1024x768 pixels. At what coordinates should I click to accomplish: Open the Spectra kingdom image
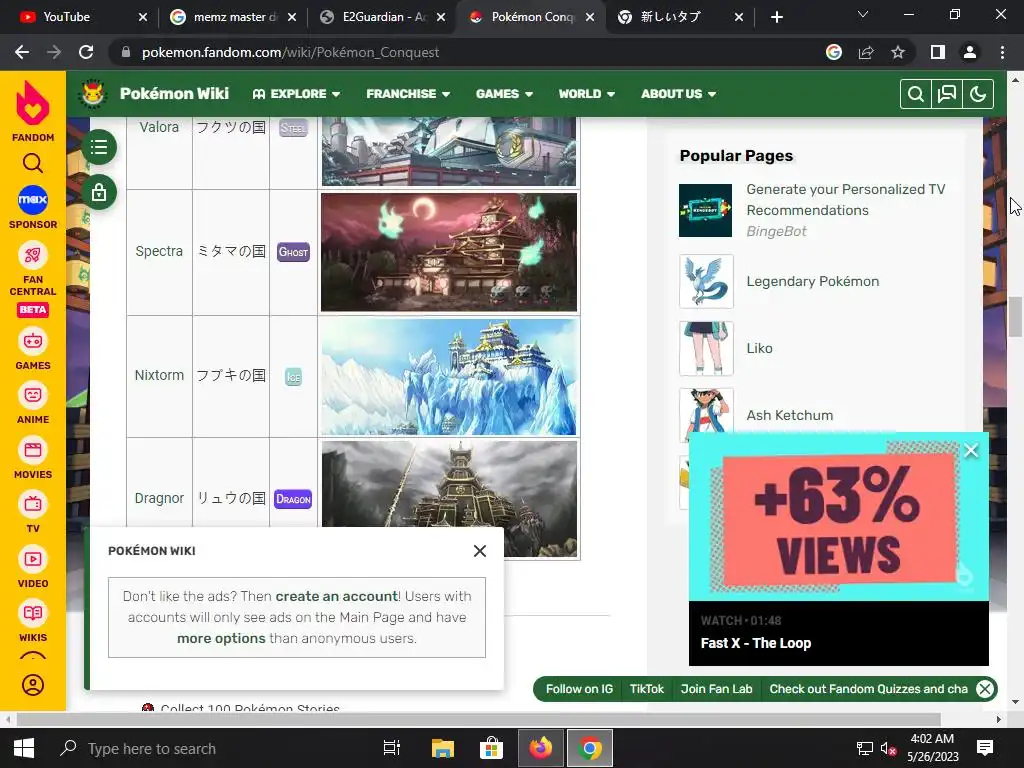449,252
